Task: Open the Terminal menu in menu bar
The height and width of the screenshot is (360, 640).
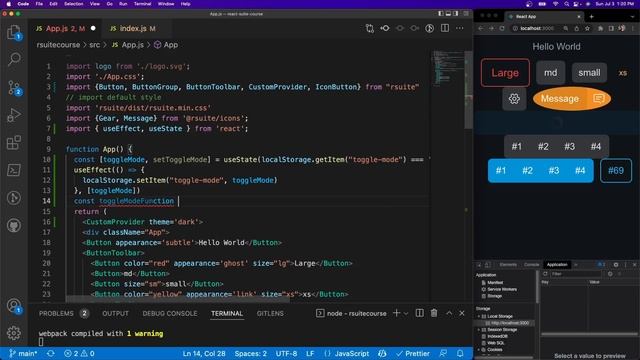Action: pyautogui.click(x=142, y=4)
